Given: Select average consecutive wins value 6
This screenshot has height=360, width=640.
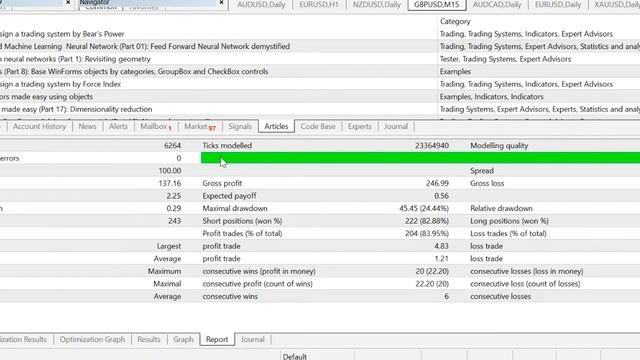Looking at the screenshot, I should coord(446,297).
